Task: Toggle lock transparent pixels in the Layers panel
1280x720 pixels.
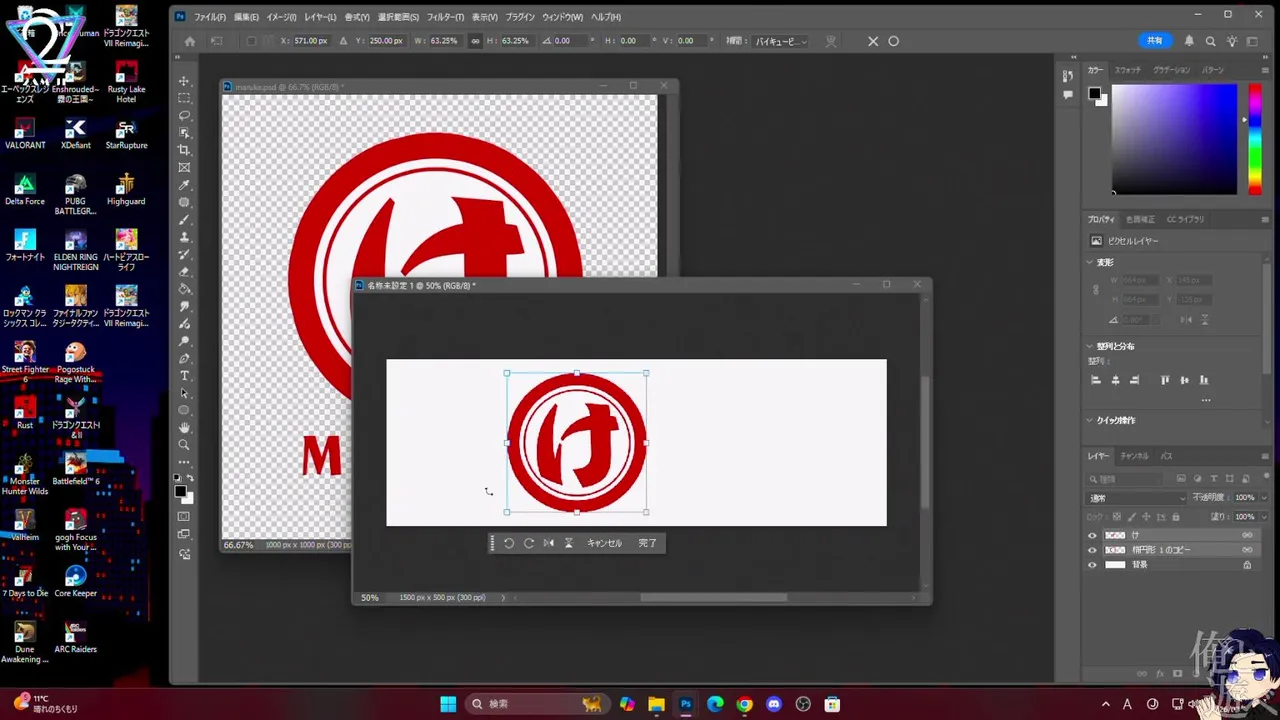Action: [x=1117, y=517]
